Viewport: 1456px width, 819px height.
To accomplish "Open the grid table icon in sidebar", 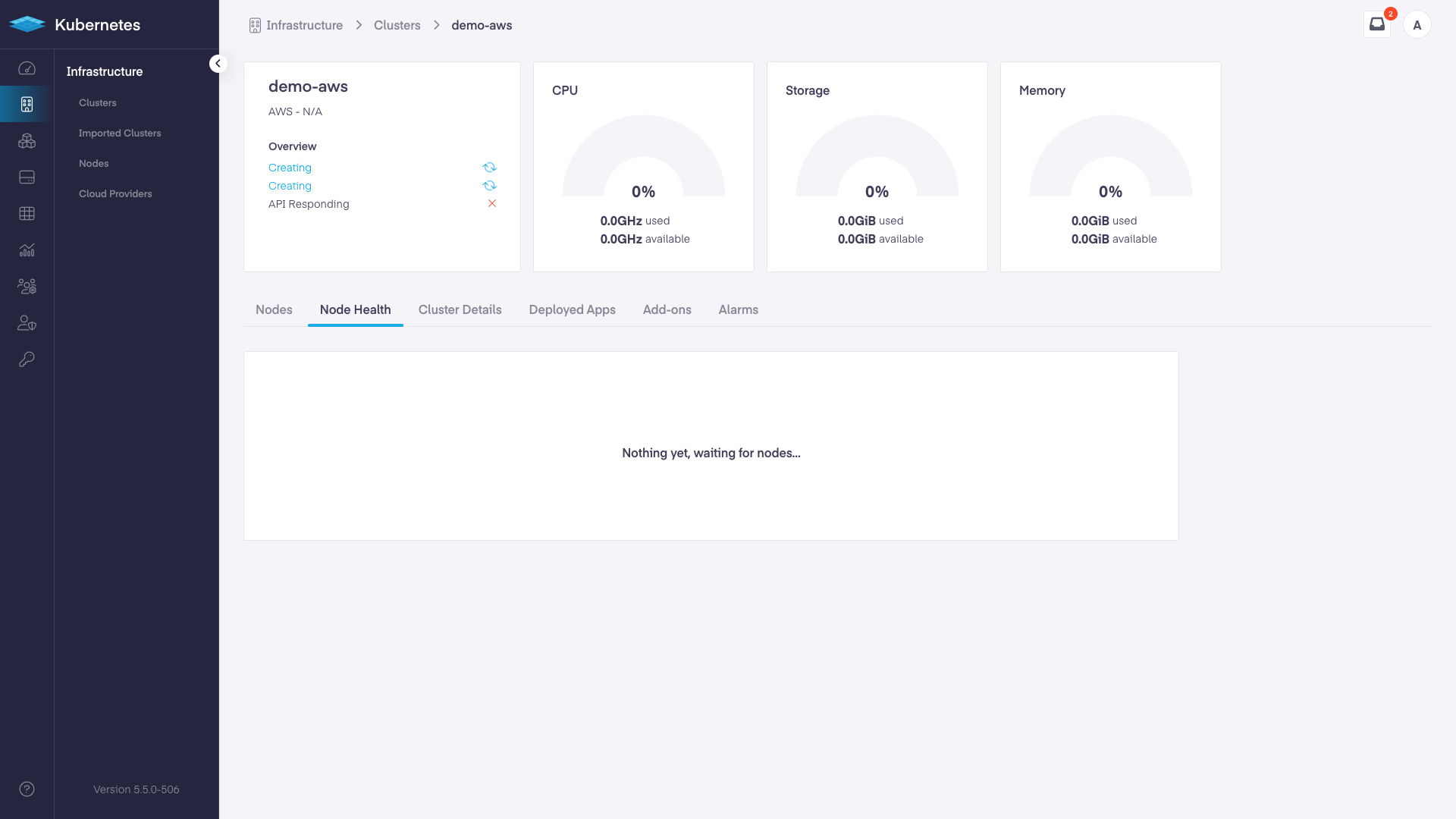I will tap(27, 214).
